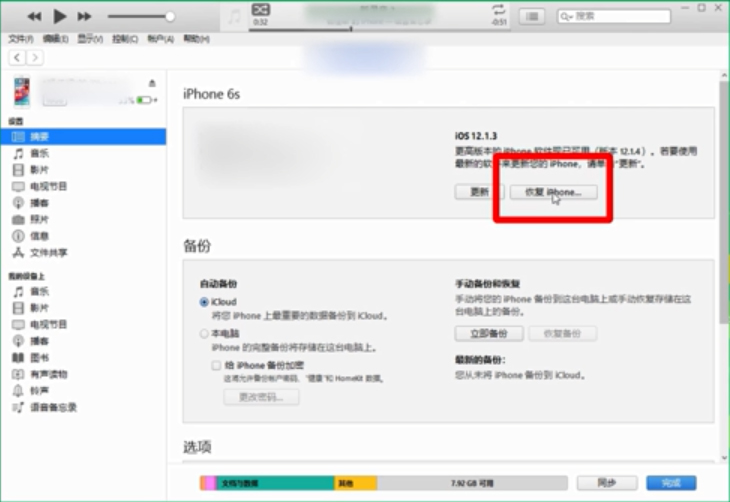Image resolution: width=730 pixels, height=502 pixels.
Task: Skip to the next track
Action: 84,17
